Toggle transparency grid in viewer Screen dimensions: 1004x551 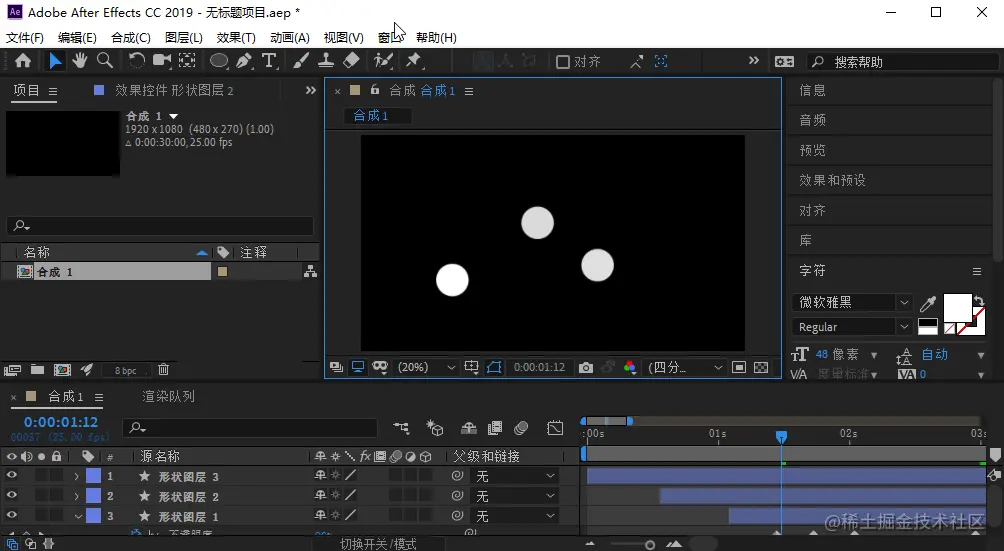coord(761,367)
